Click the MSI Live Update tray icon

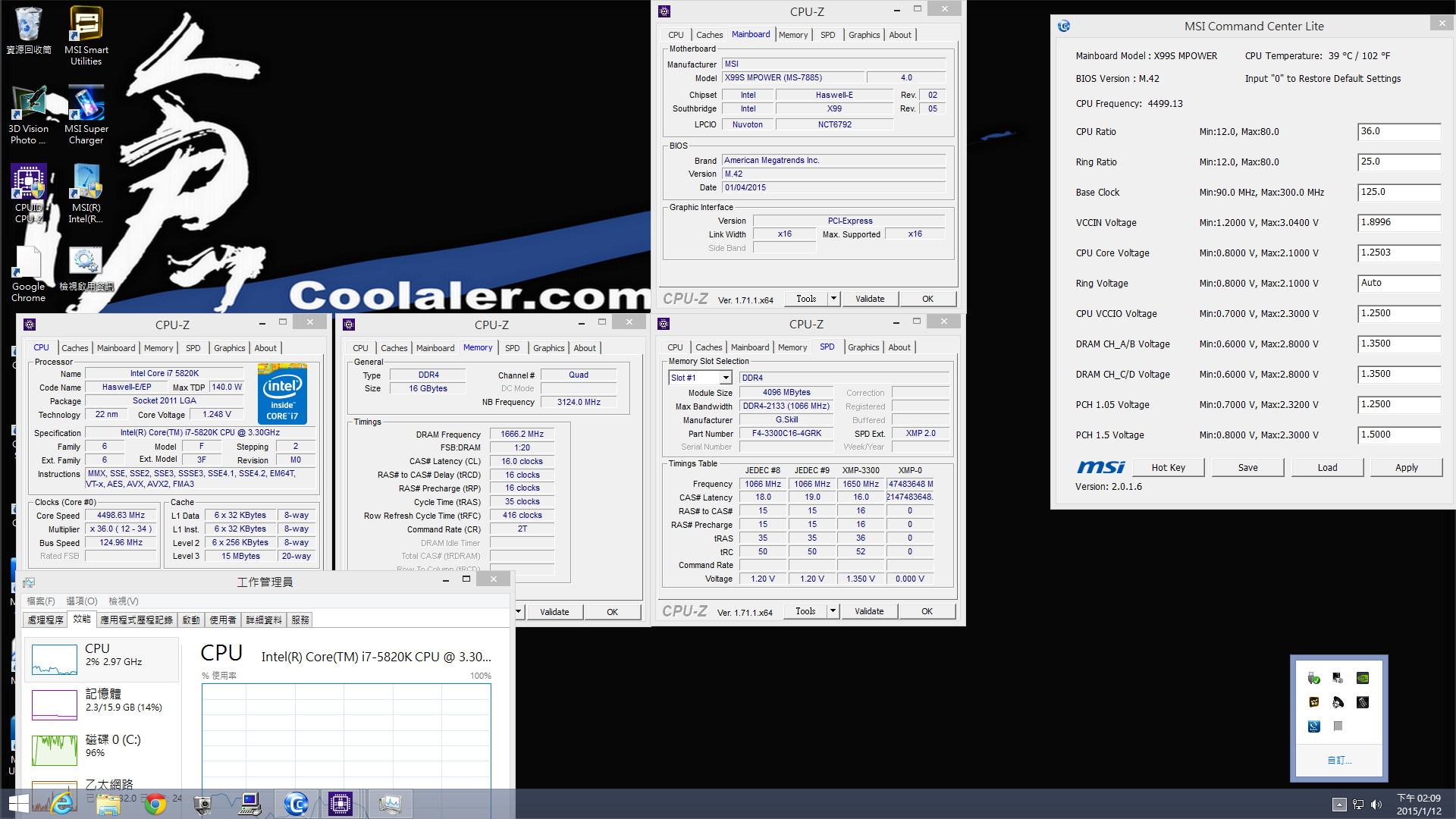pyautogui.click(x=1314, y=726)
